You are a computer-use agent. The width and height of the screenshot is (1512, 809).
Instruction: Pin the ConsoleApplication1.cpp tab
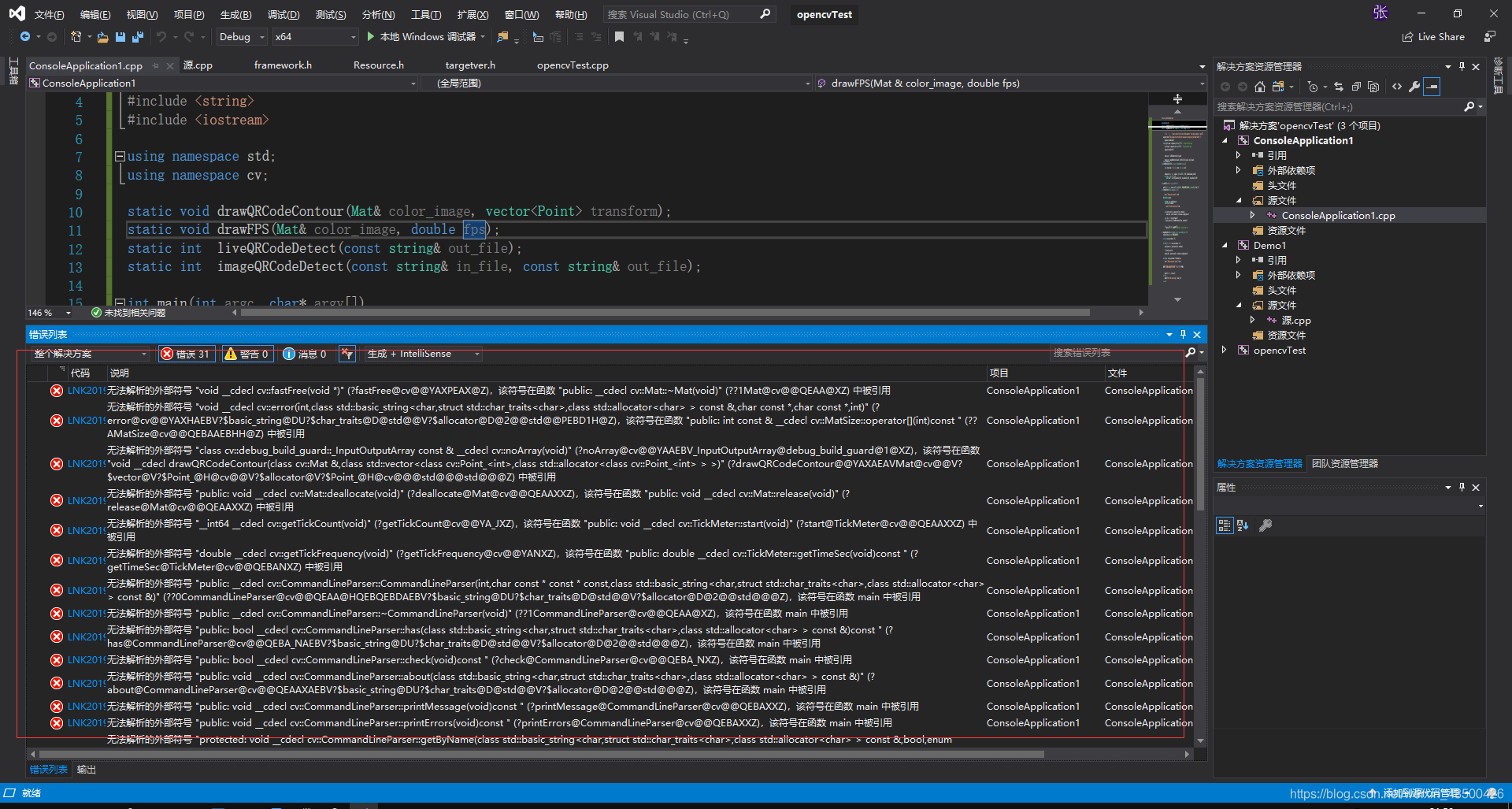(x=156, y=65)
